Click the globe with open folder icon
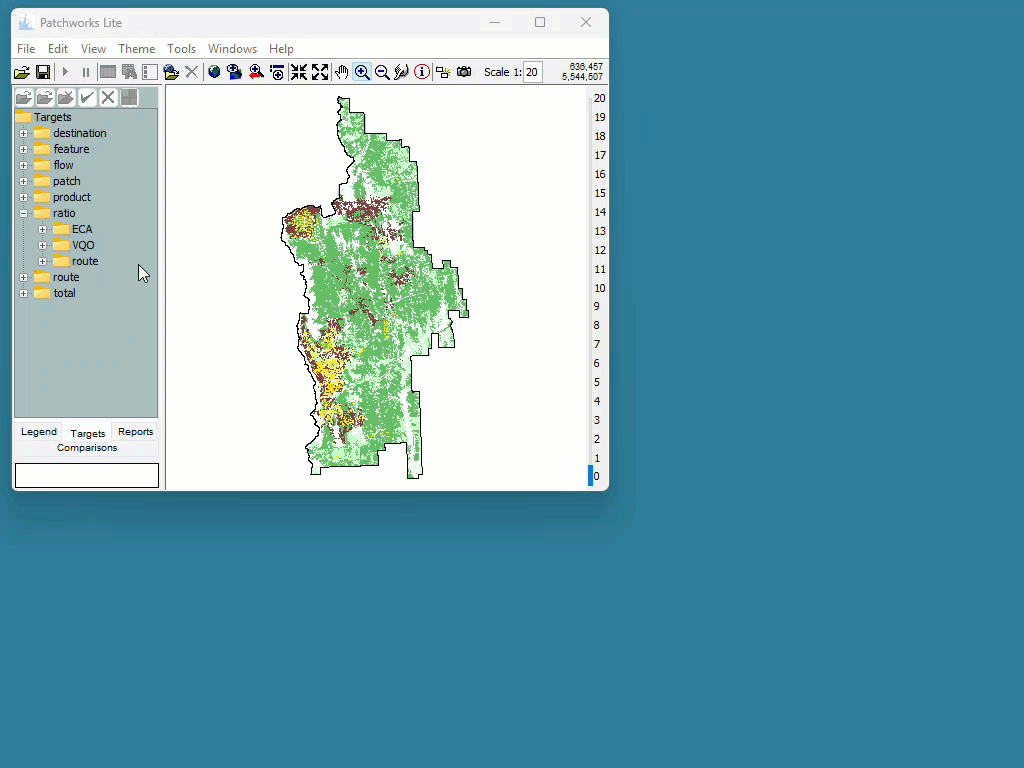Screen dimensions: 1024x768 point(171,72)
